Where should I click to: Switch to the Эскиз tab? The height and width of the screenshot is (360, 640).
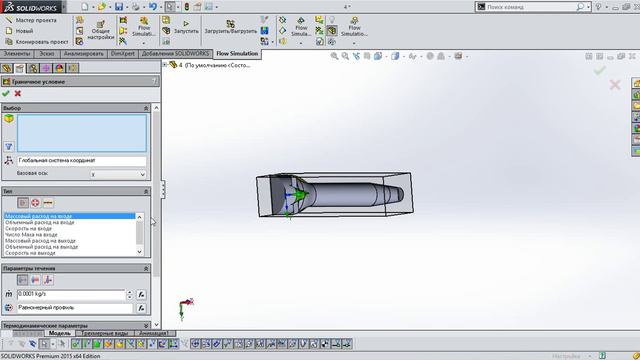pyautogui.click(x=47, y=53)
